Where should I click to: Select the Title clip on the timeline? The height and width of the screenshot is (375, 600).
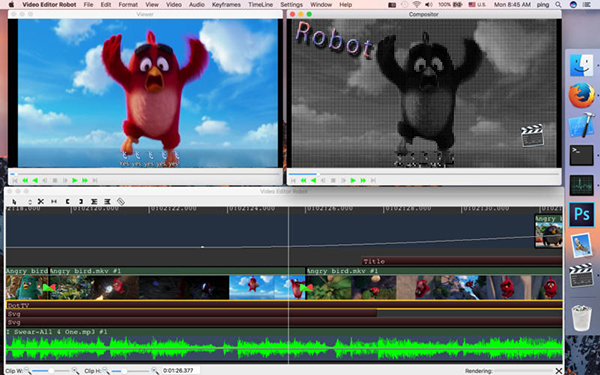[x=462, y=261]
